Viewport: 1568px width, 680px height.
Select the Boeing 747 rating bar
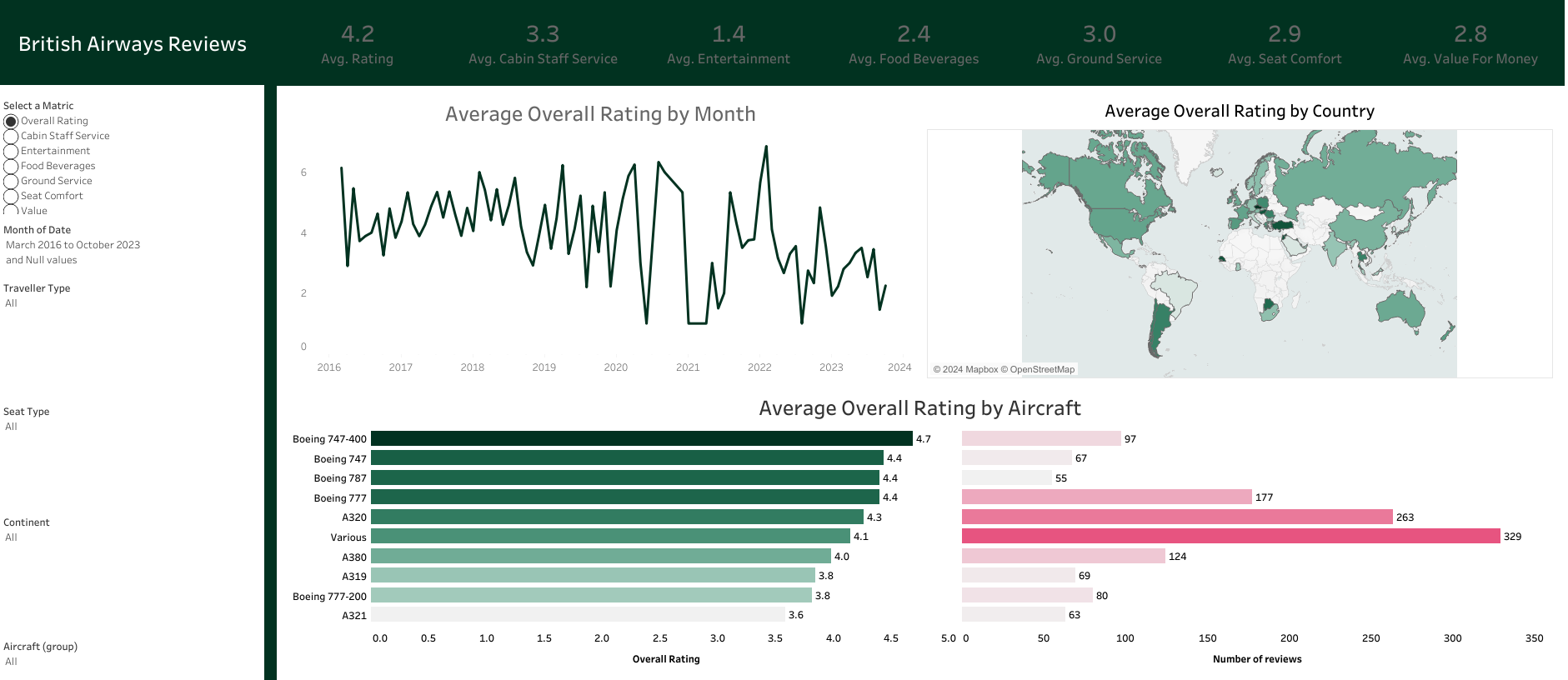(627, 457)
